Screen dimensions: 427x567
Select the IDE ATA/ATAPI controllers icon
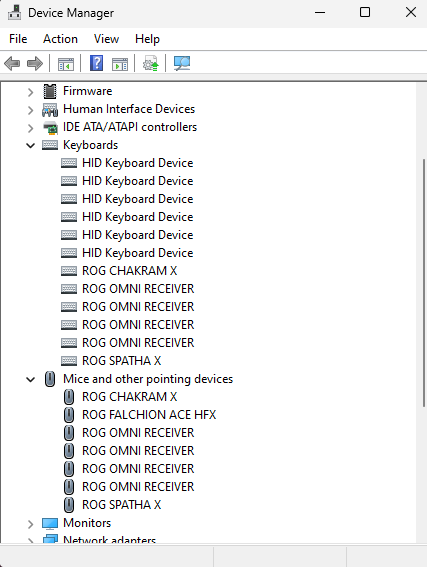(50, 128)
